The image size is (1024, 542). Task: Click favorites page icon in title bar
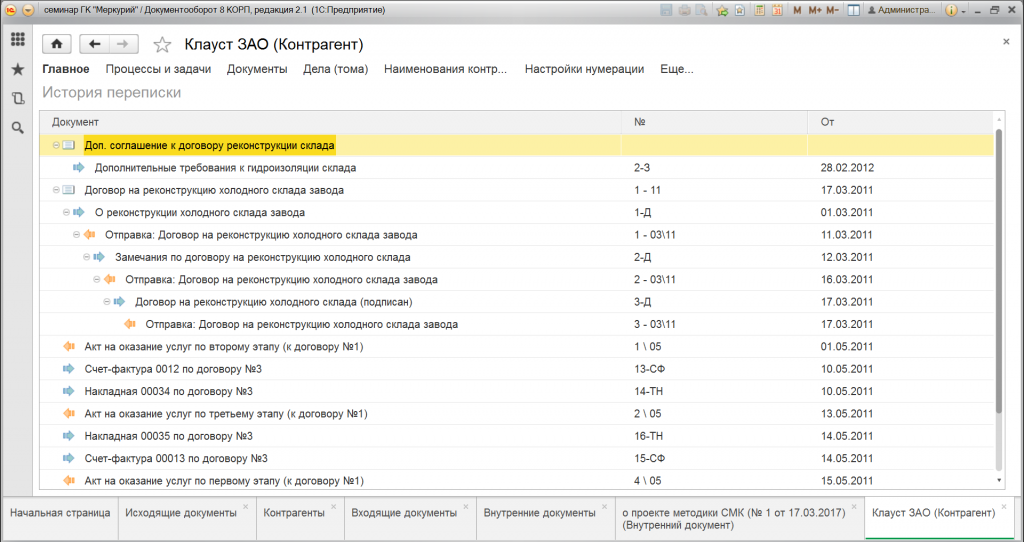tap(739, 10)
